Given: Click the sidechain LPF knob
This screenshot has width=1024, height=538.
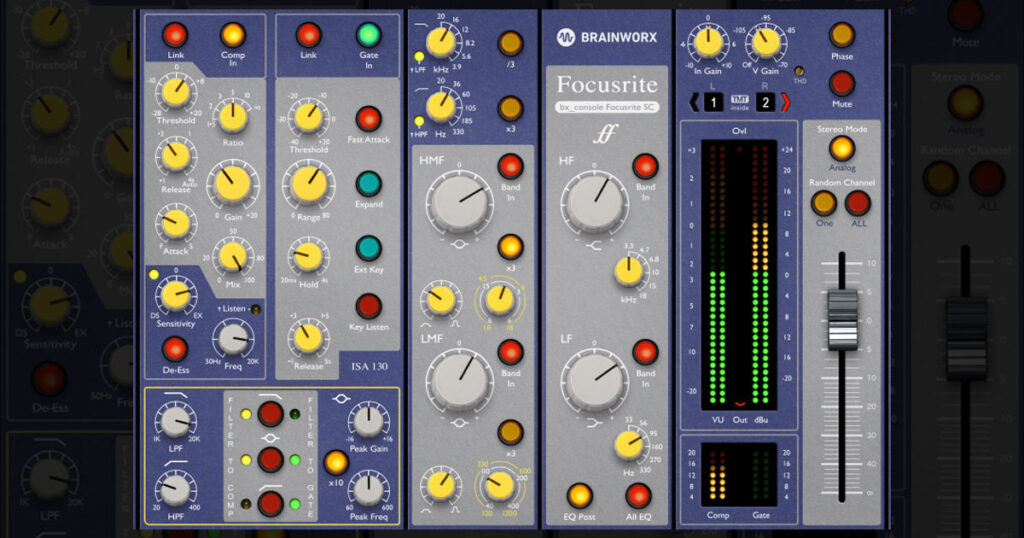Looking at the screenshot, I should click(x=176, y=422).
